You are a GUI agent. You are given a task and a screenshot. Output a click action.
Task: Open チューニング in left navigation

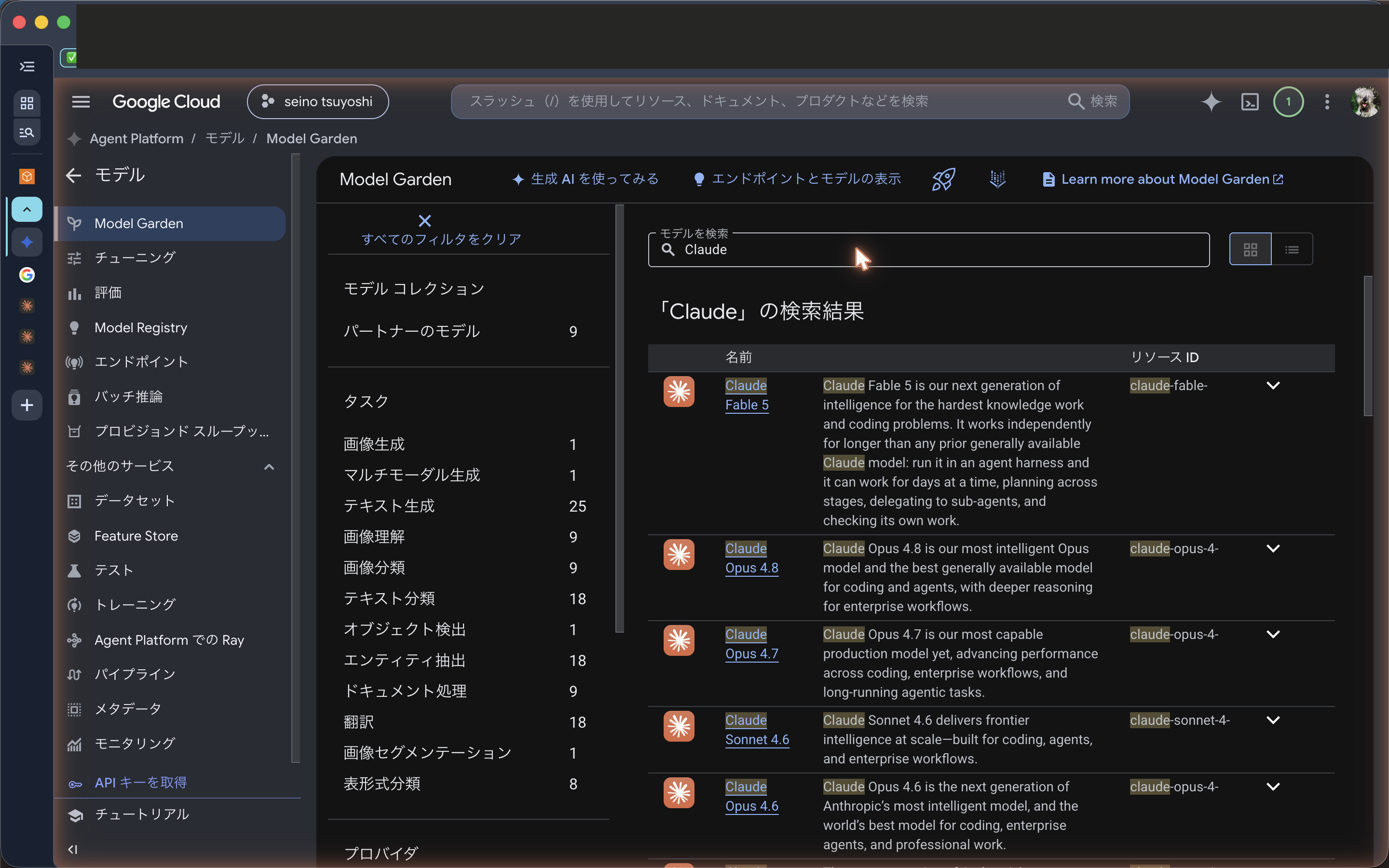pyautogui.click(x=170, y=258)
